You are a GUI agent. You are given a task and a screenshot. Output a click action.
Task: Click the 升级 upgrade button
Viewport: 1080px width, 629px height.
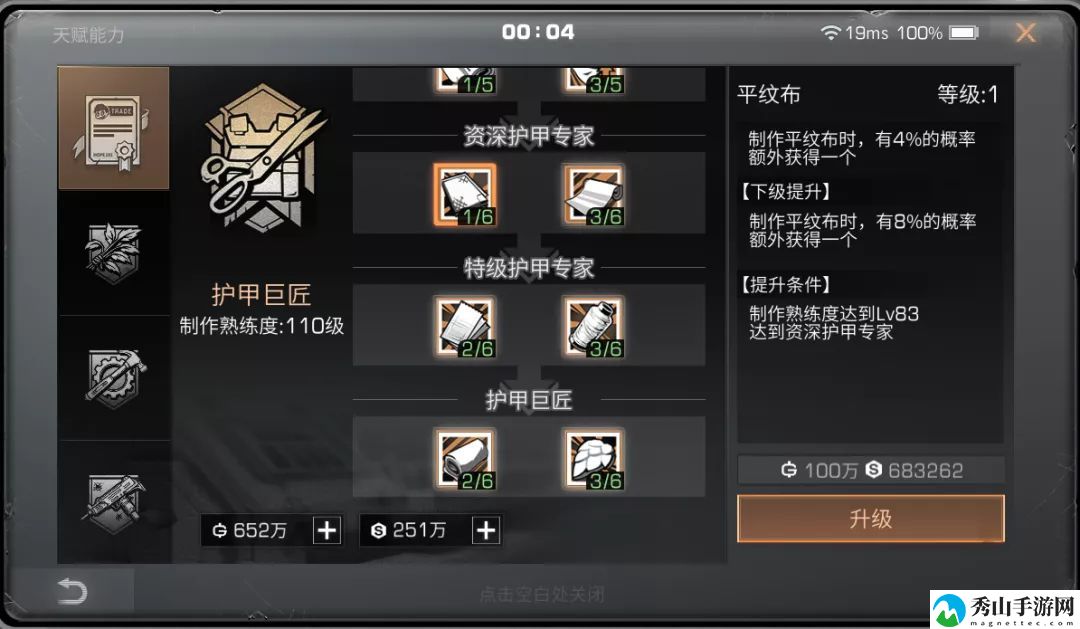click(871, 518)
